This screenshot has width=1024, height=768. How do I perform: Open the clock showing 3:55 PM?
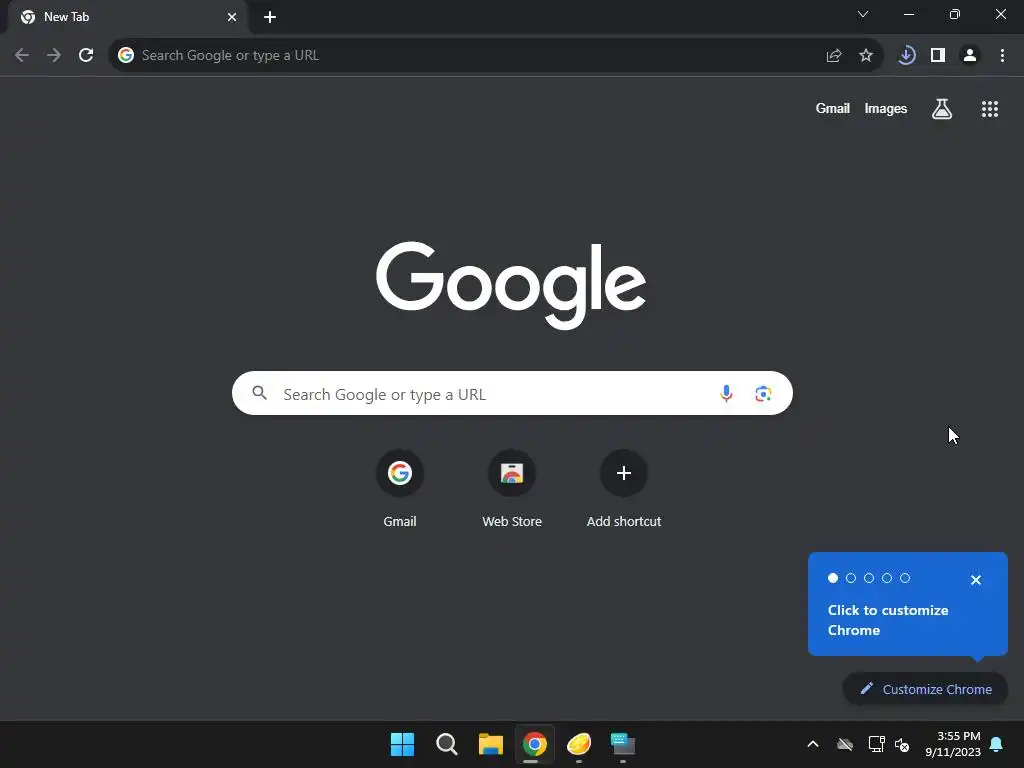point(953,744)
